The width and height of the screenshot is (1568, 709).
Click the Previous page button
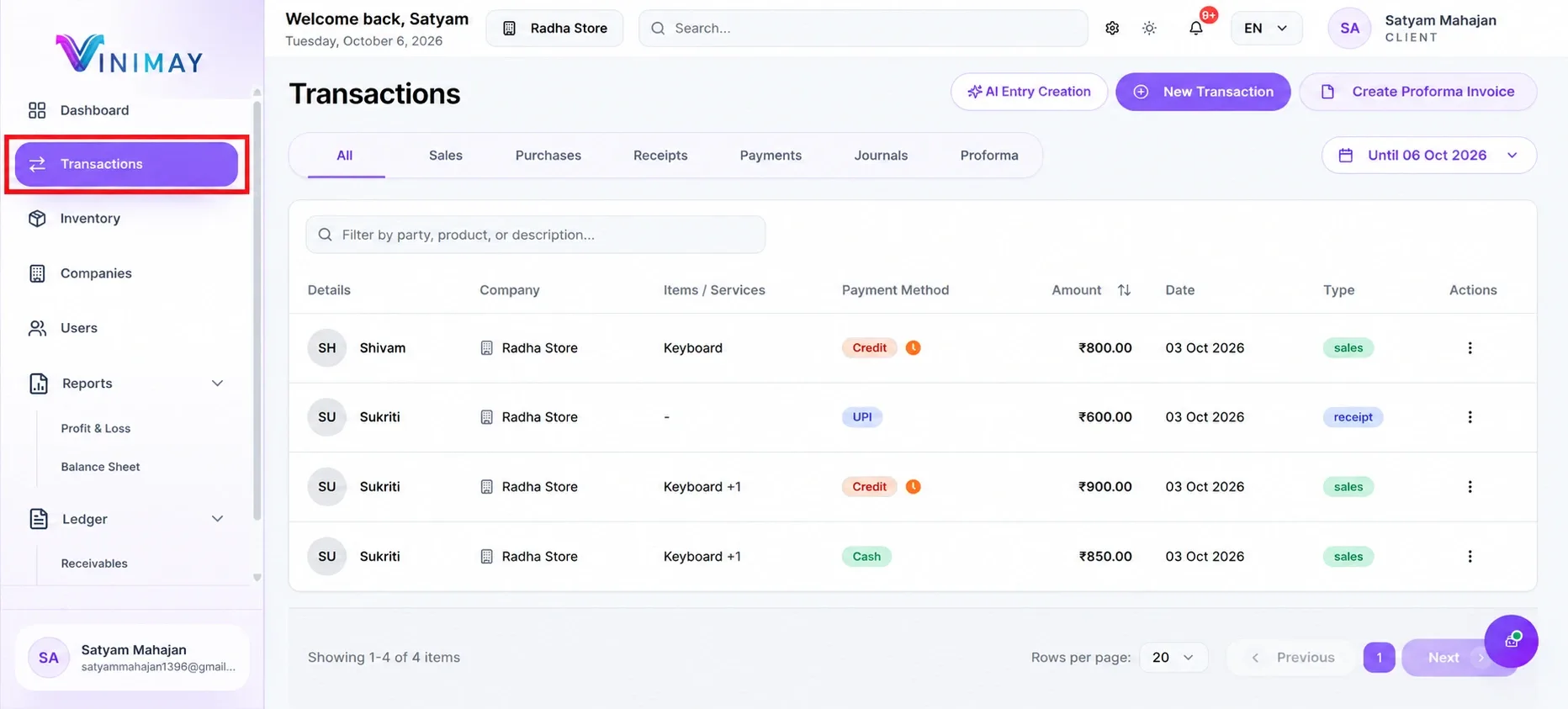(1293, 658)
